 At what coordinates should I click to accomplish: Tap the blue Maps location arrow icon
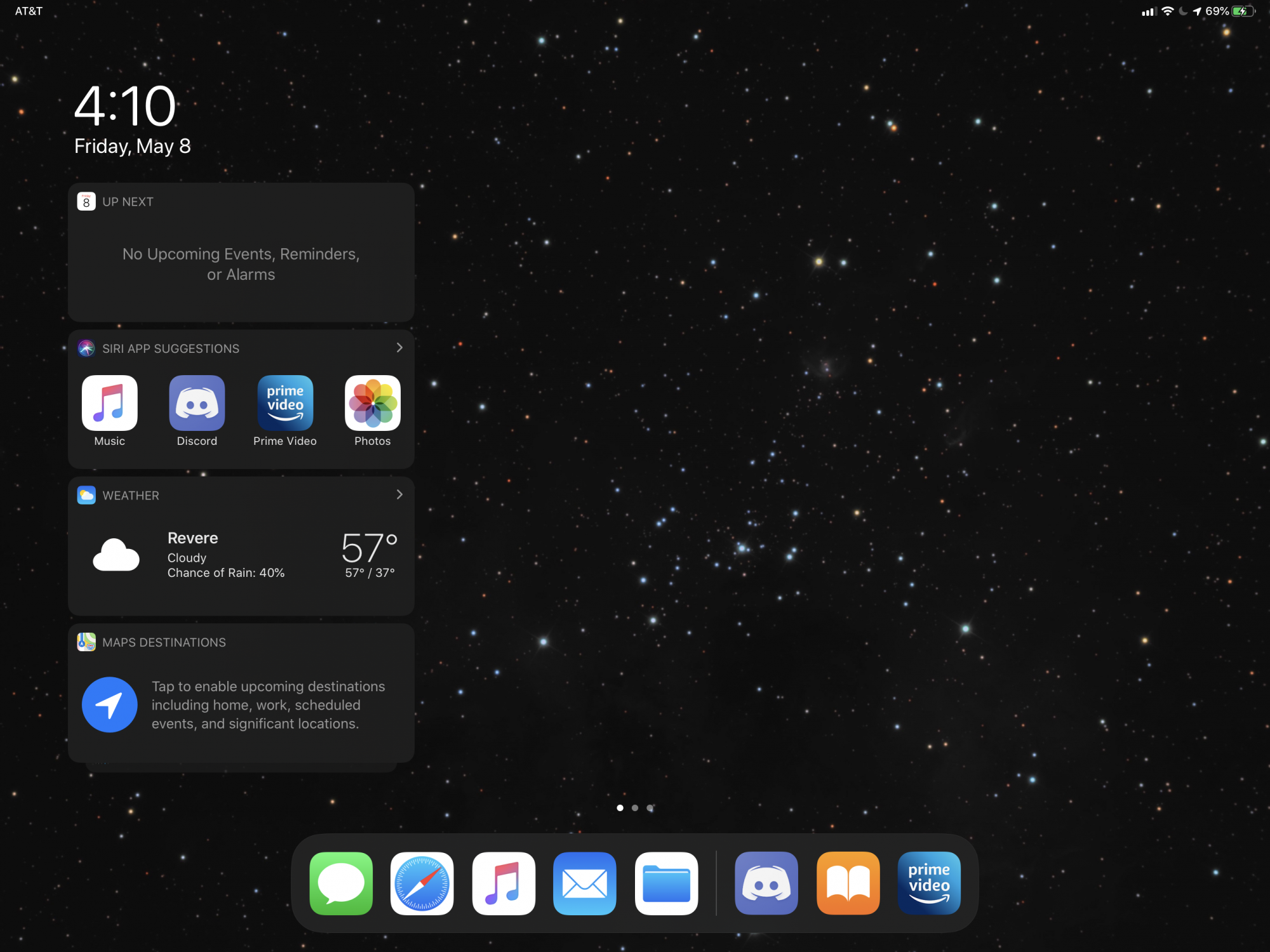[109, 704]
